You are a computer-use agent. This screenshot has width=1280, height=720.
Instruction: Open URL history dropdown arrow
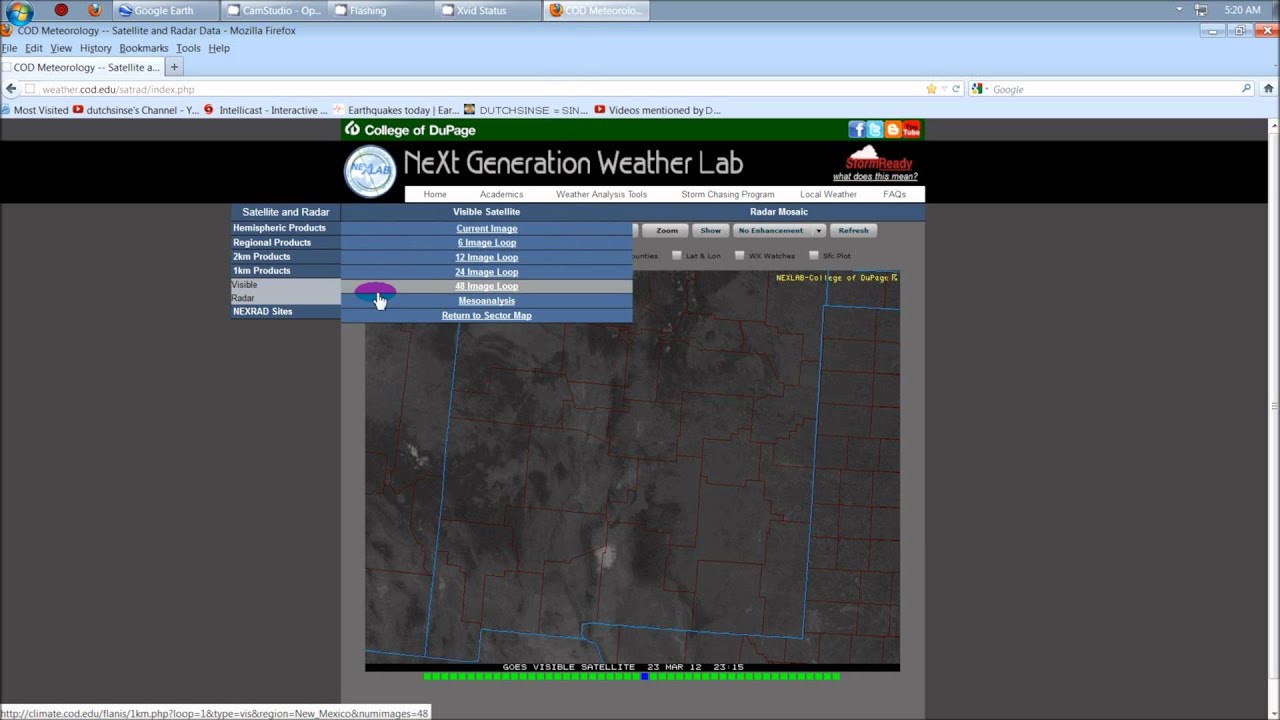tap(944, 89)
